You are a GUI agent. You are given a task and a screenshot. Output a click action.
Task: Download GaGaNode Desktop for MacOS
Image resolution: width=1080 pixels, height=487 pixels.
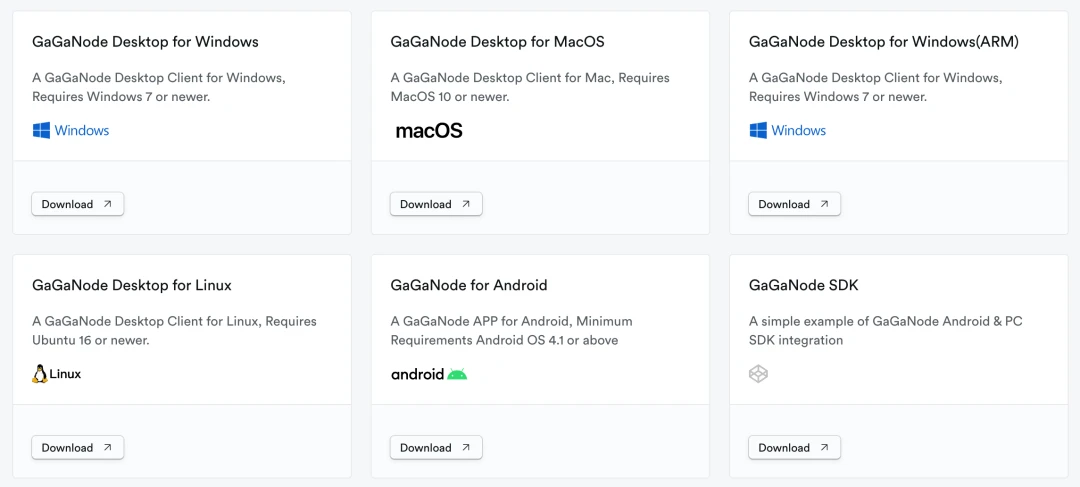(x=436, y=204)
